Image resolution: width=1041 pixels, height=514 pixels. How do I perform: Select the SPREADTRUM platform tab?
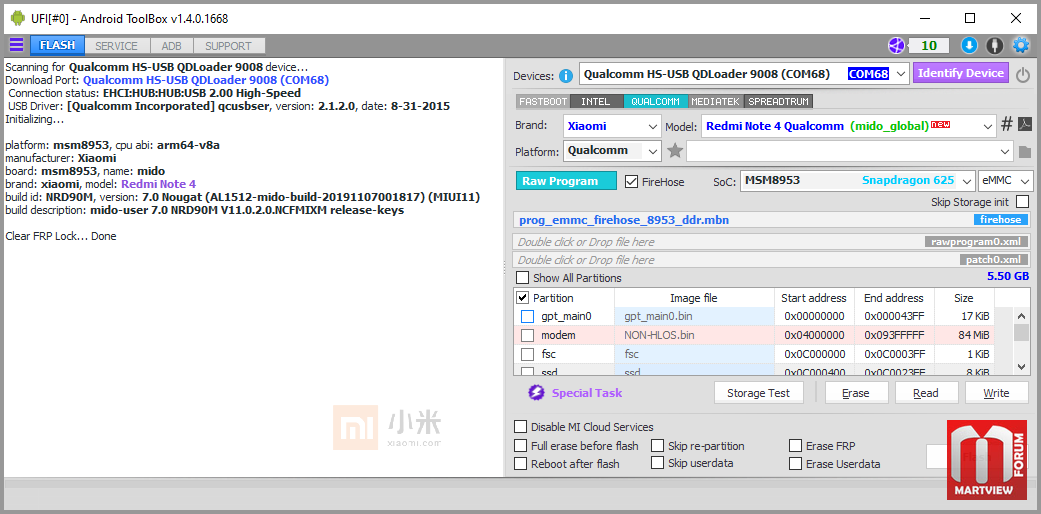779,102
